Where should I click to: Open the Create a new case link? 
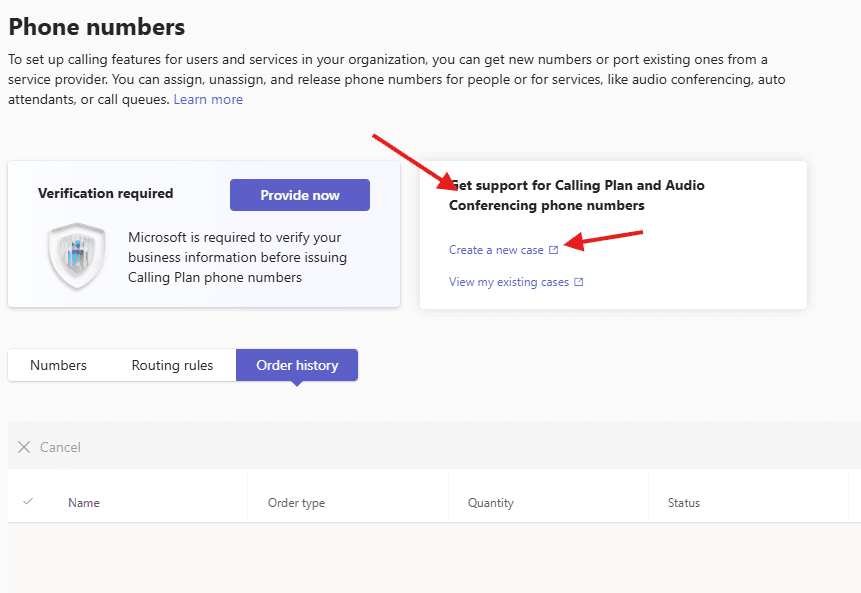pos(496,250)
